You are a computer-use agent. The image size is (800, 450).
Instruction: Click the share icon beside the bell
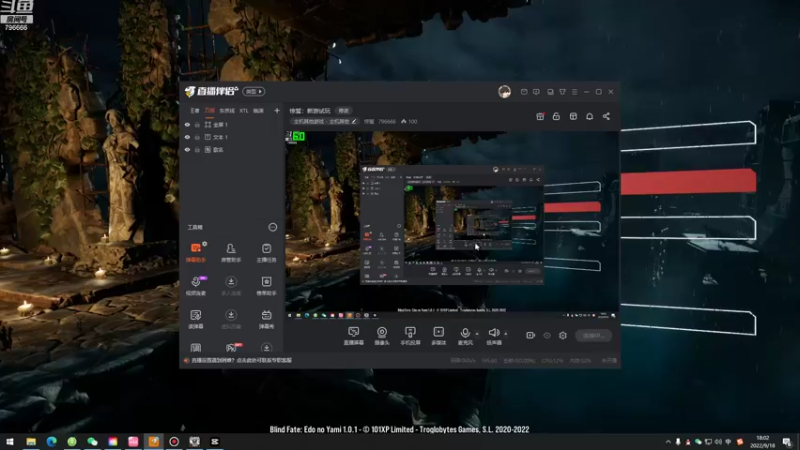606,116
